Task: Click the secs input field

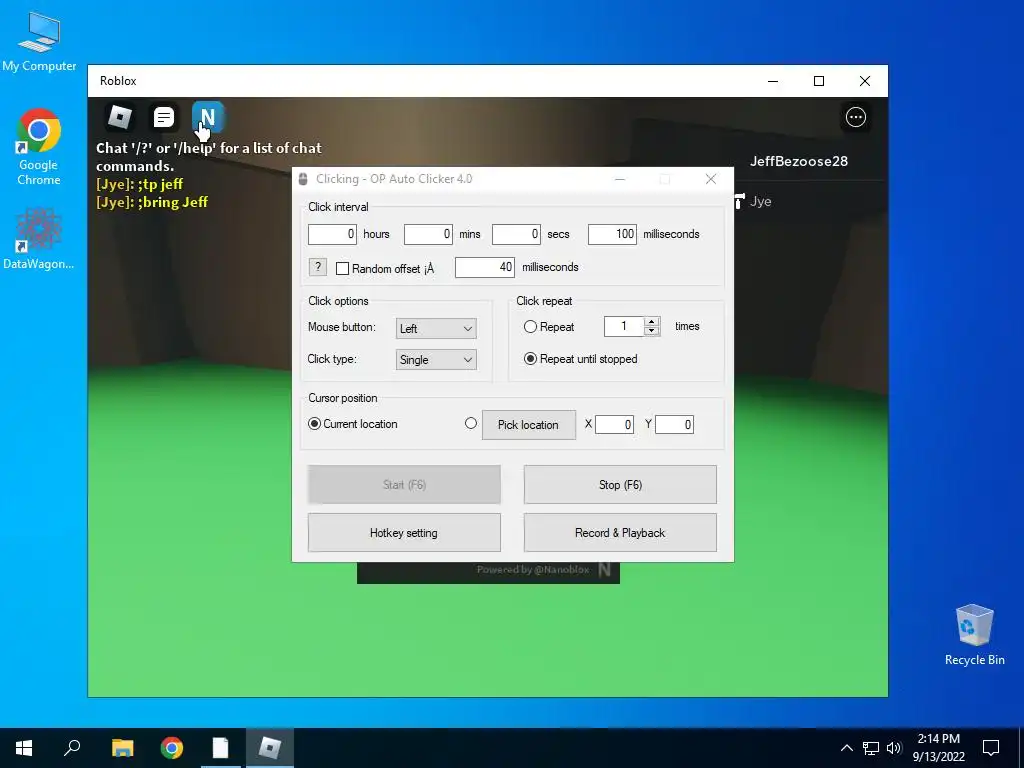Action: point(516,234)
